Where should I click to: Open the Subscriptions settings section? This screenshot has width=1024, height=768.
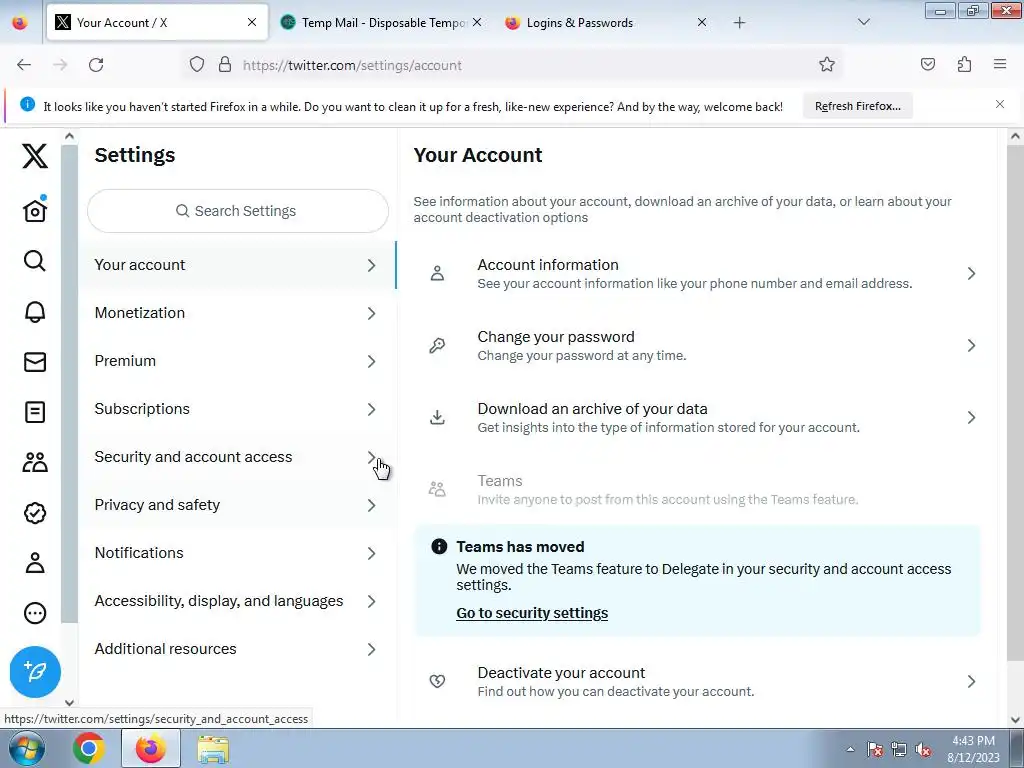pos(236,409)
